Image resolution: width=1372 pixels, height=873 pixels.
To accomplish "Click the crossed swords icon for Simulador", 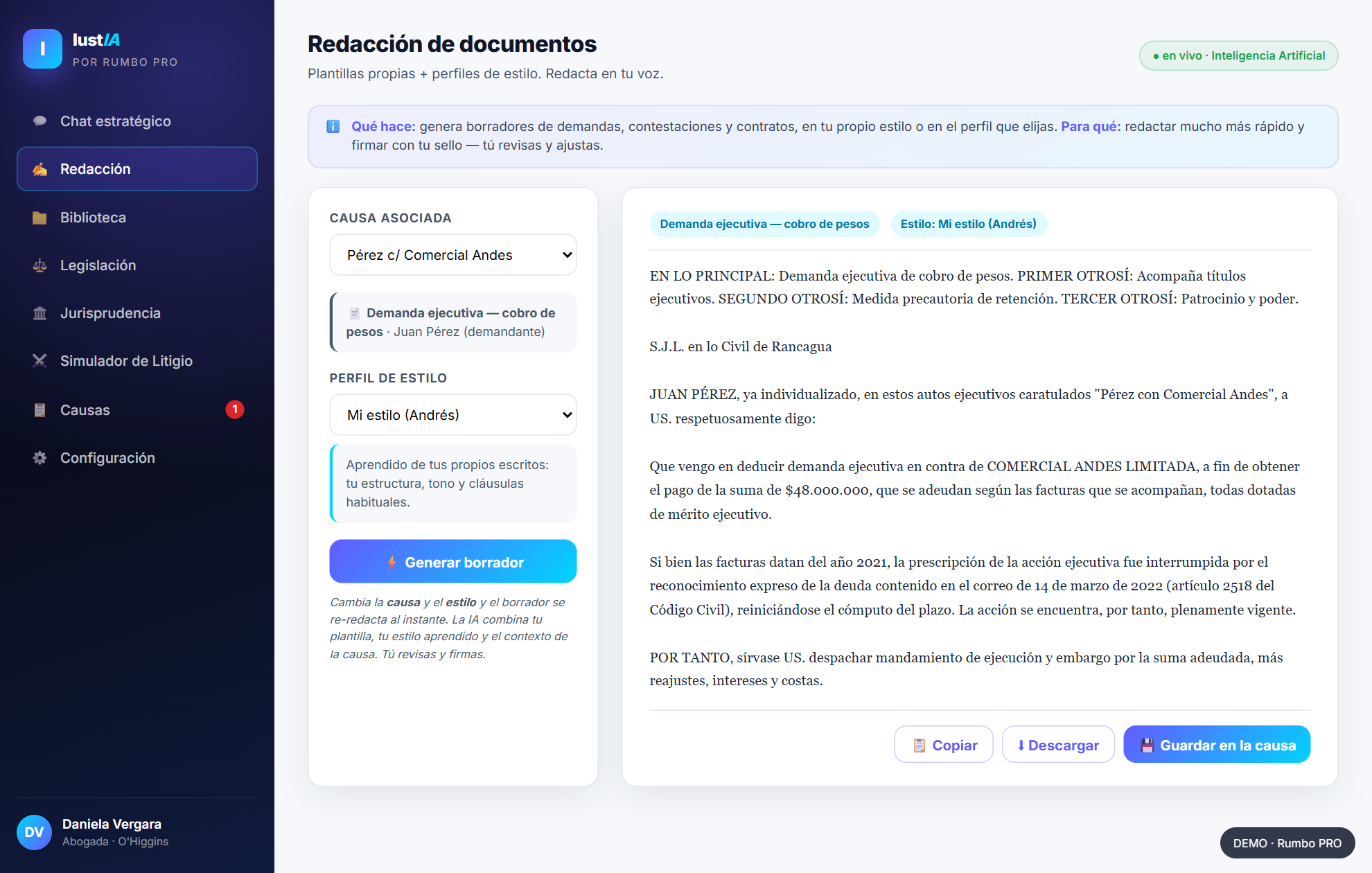I will tap(40, 361).
